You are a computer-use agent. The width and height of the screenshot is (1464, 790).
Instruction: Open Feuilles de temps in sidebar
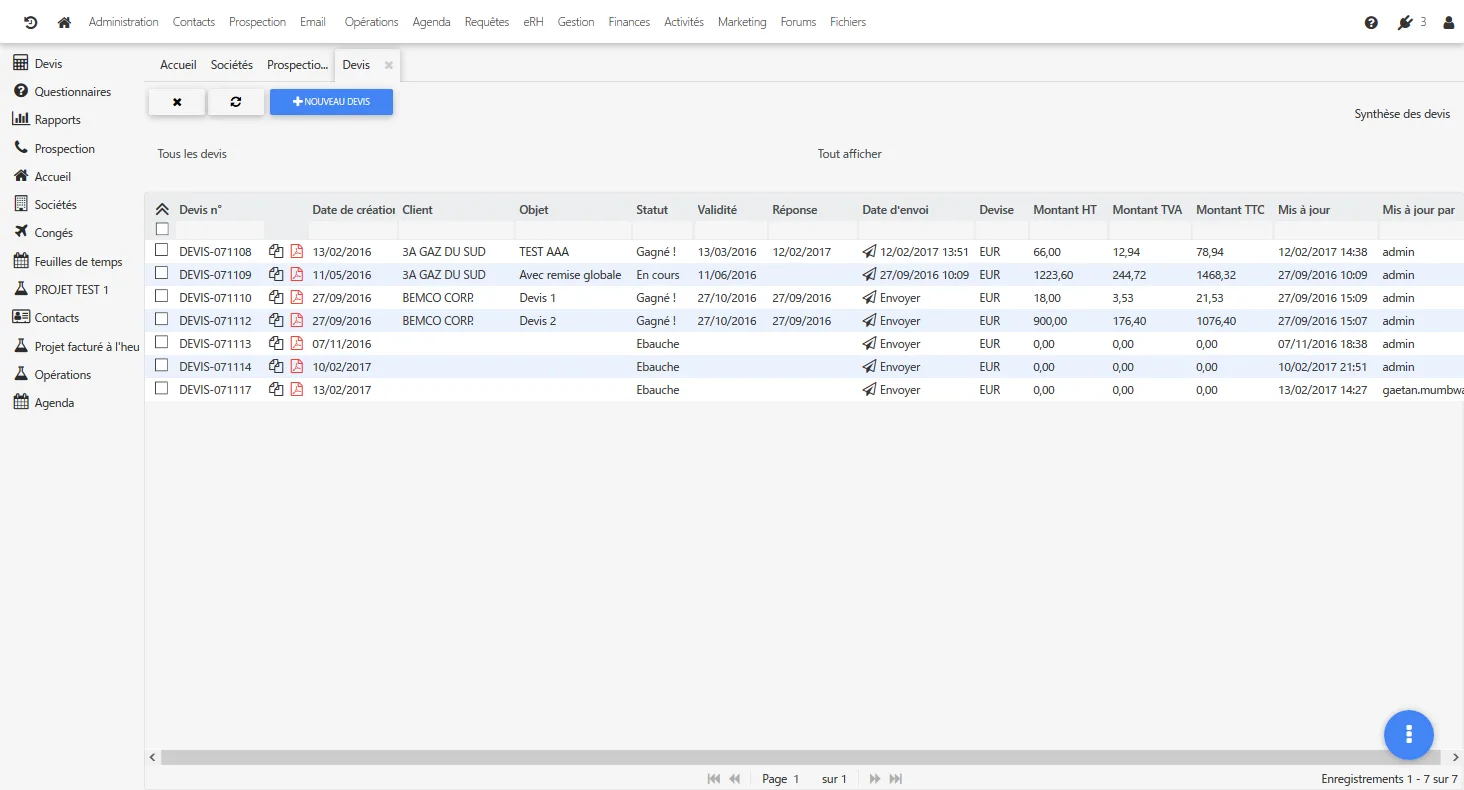click(68, 262)
